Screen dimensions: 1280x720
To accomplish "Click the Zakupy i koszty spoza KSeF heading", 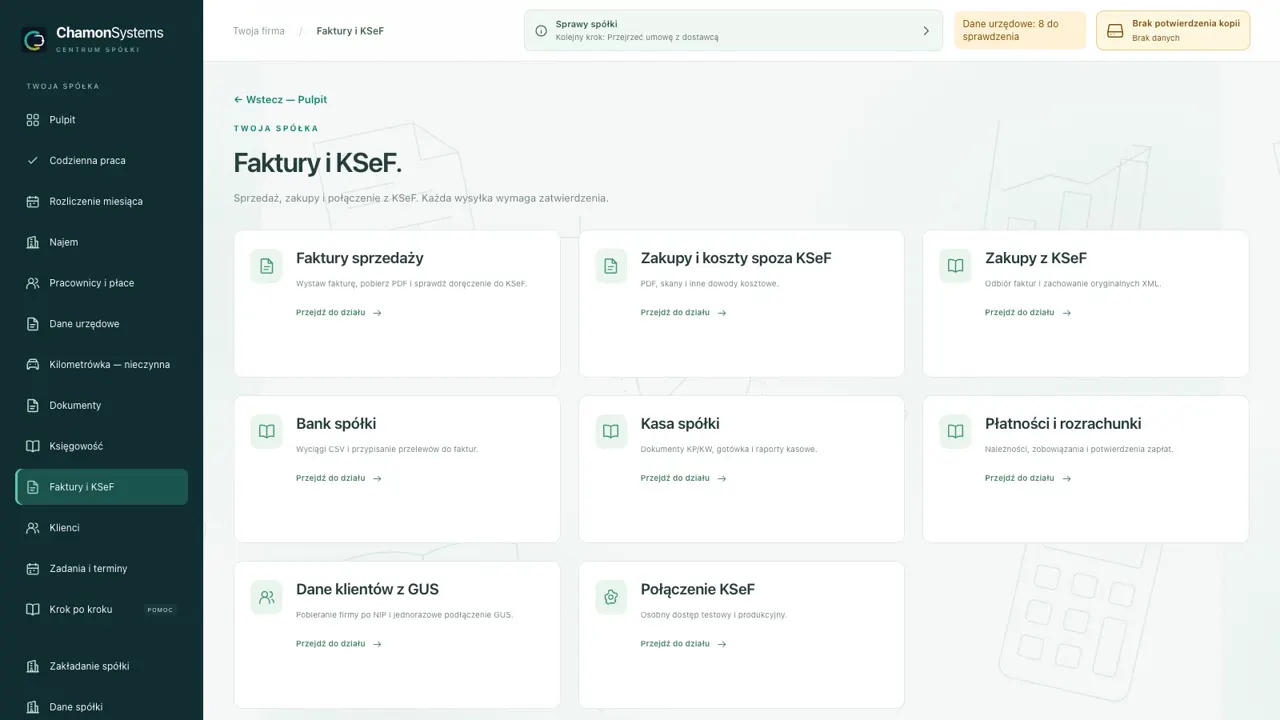I will [x=736, y=258].
